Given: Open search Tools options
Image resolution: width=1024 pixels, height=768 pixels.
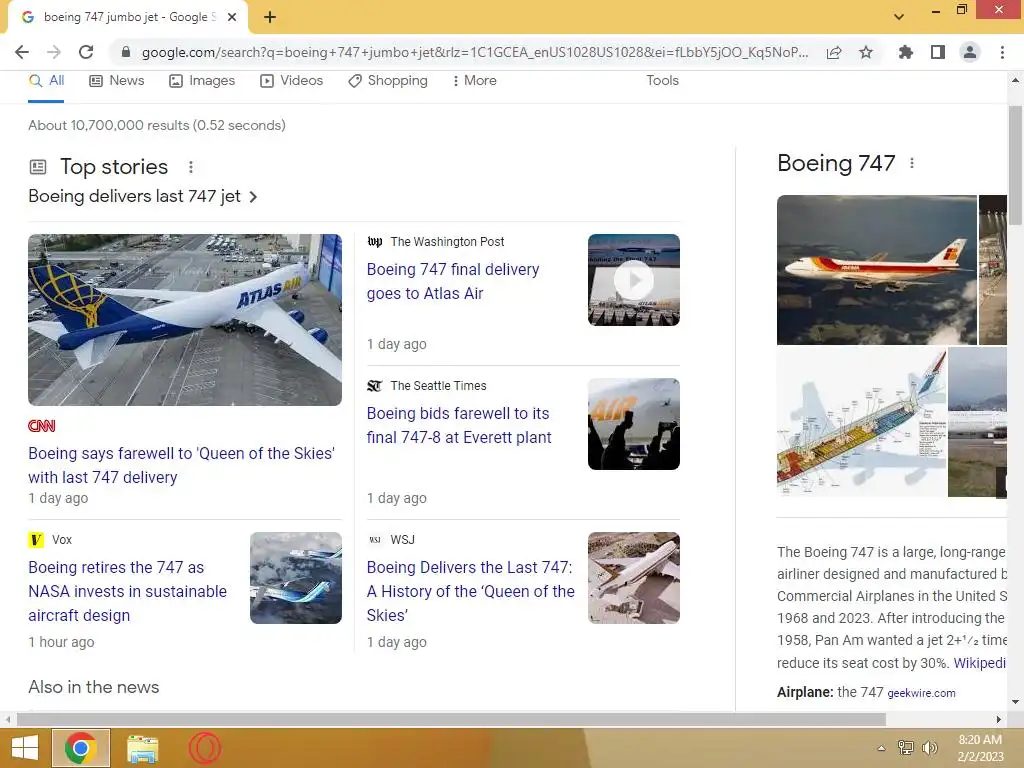Looking at the screenshot, I should coord(662,80).
